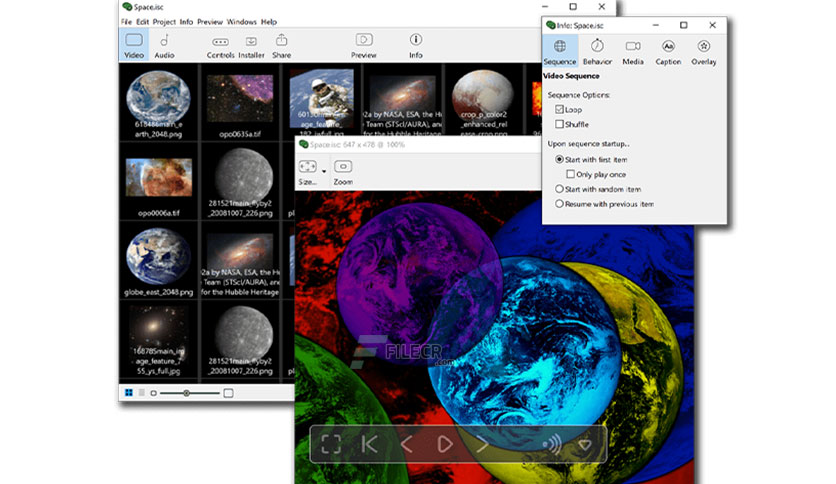The width and height of the screenshot is (836, 484).
Task: Open the Caption tab in Info window
Action: (668, 52)
